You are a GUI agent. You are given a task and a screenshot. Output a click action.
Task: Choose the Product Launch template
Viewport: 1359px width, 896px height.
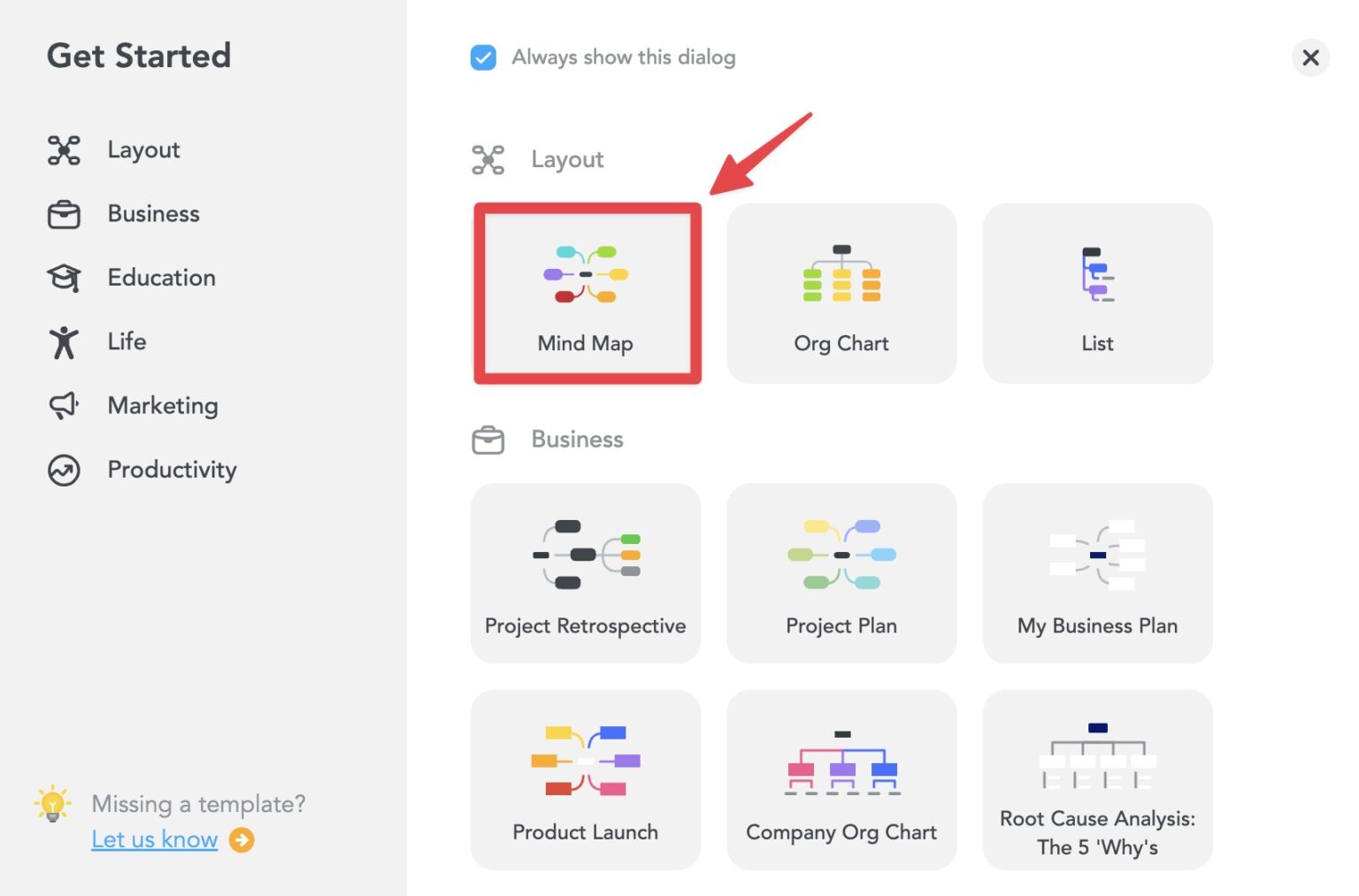586,780
